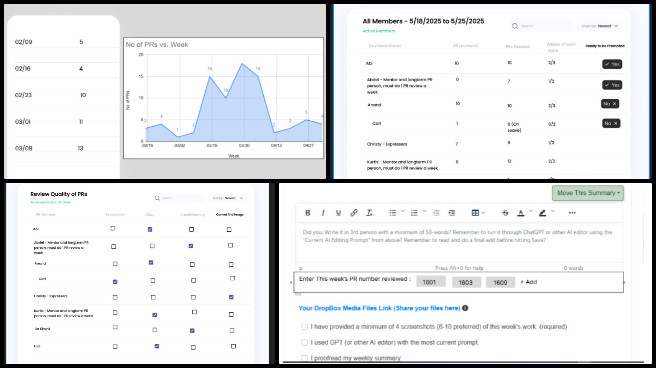Check the first-column checkbox in Abi's row

tap(113, 228)
